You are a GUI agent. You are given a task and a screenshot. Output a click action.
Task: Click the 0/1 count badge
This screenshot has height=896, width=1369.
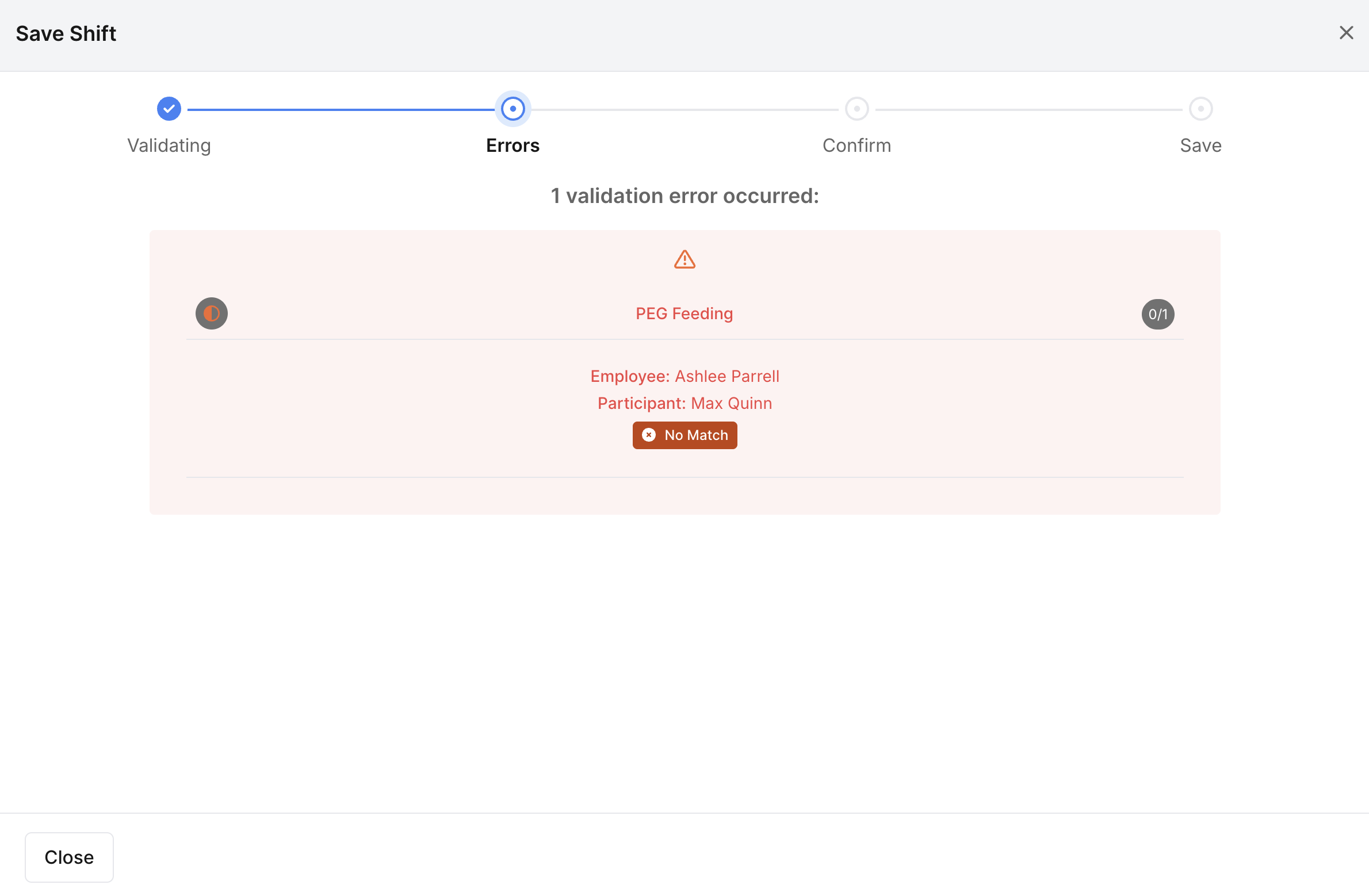tap(1158, 314)
